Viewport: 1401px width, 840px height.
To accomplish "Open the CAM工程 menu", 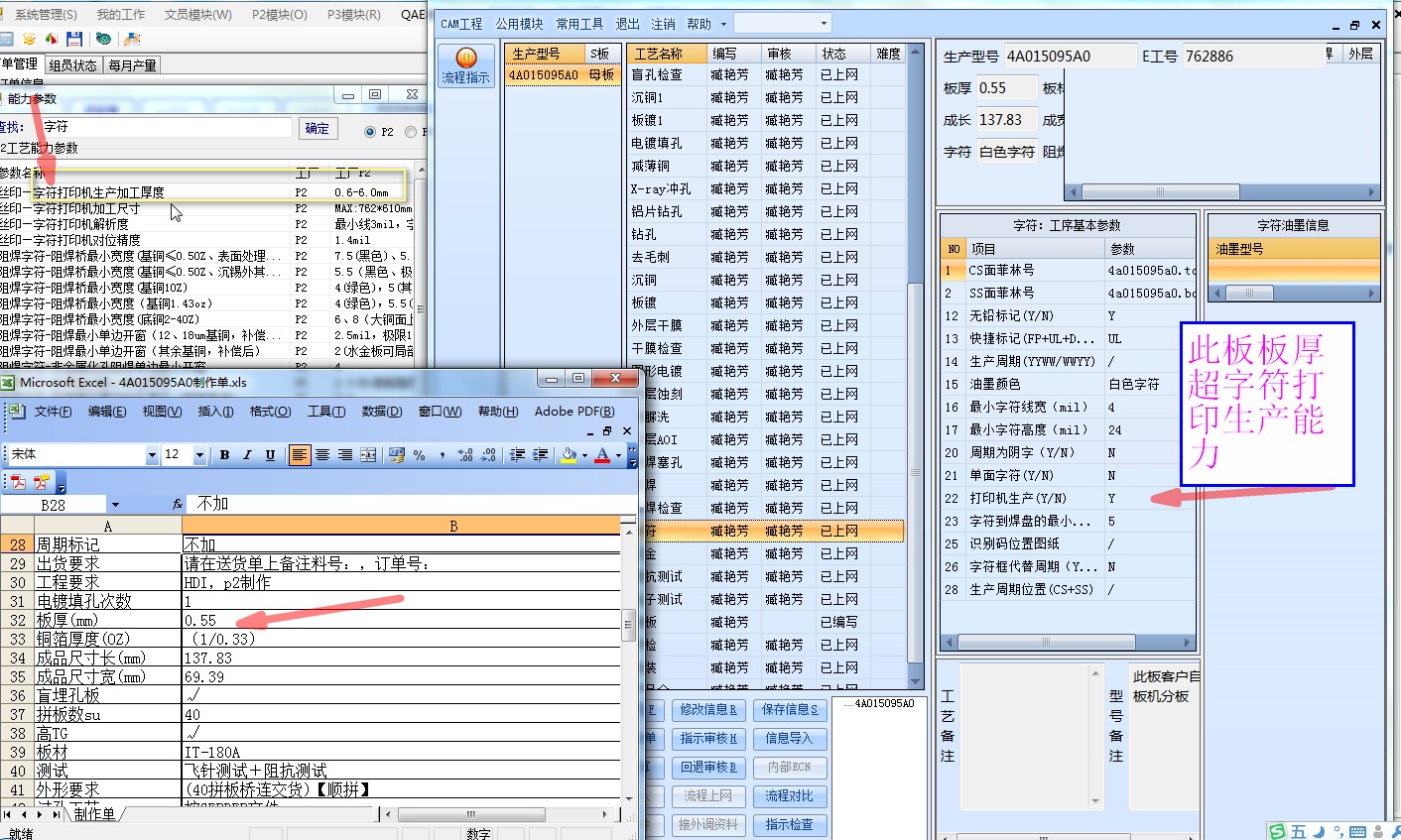I will tap(461, 24).
